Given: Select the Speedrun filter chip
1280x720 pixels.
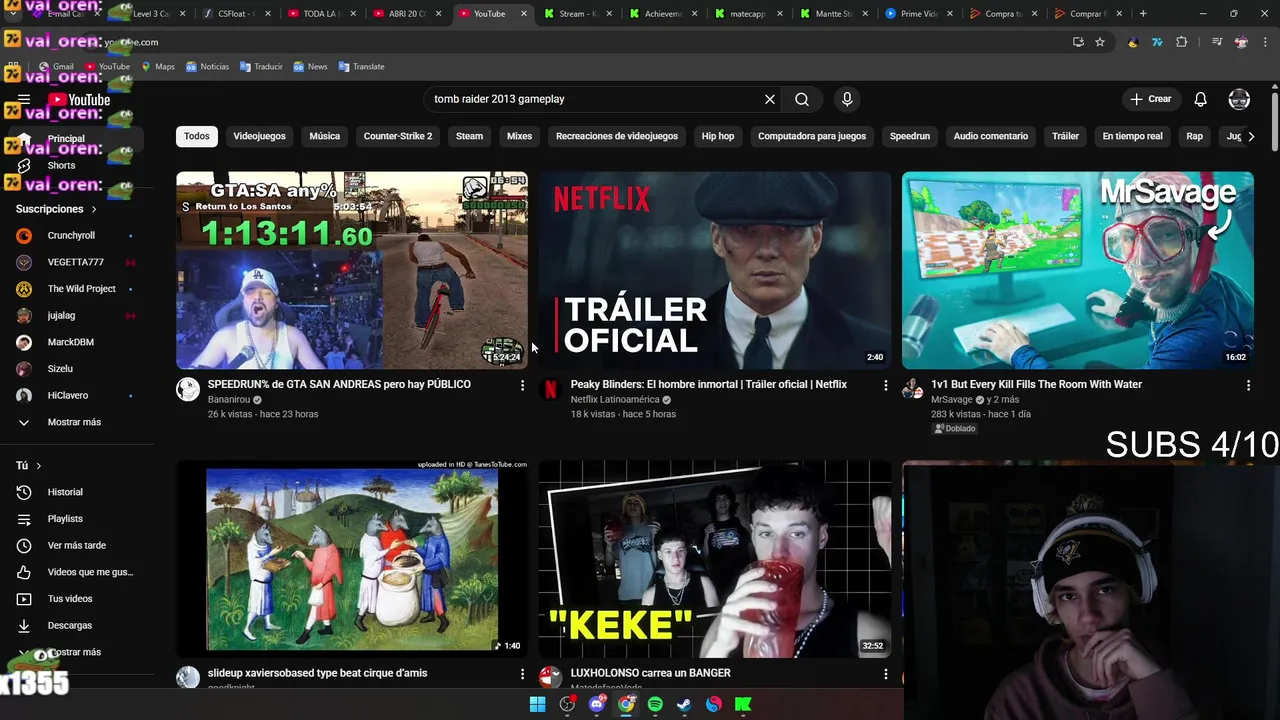Looking at the screenshot, I should click(x=910, y=136).
